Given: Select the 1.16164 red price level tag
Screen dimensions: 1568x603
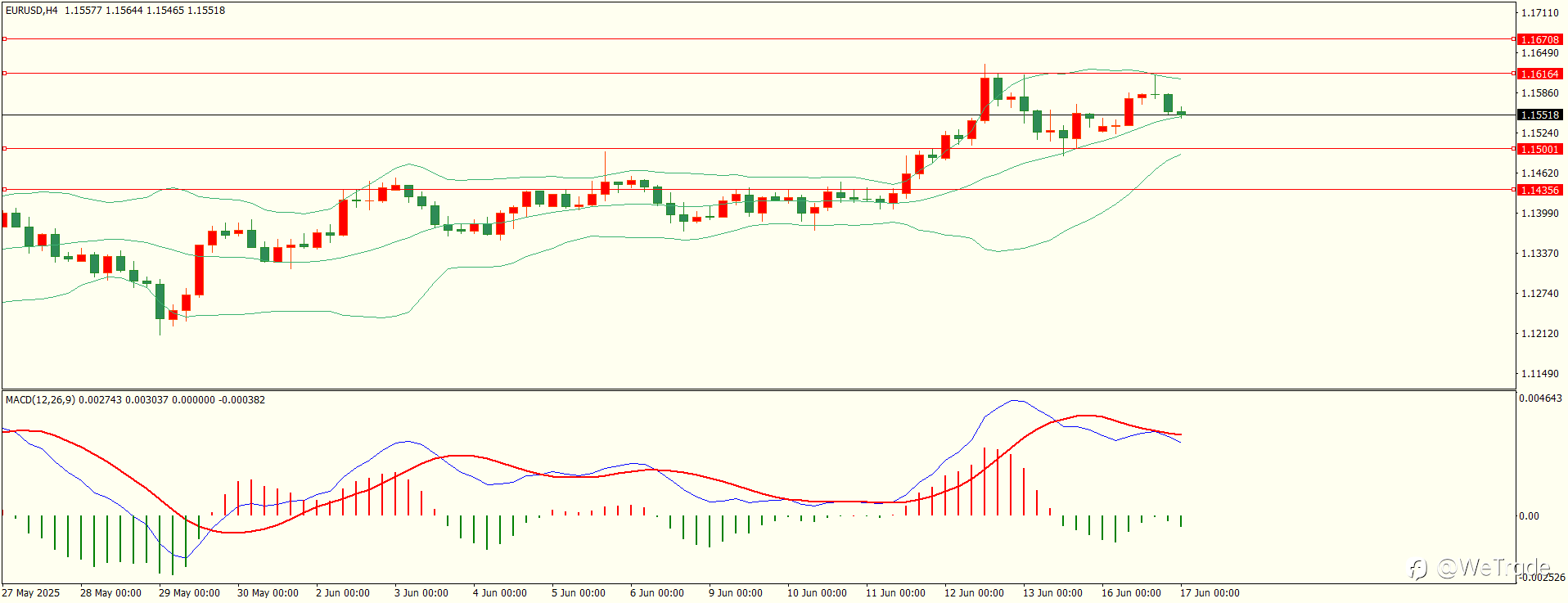Looking at the screenshot, I should click(x=1539, y=74).
